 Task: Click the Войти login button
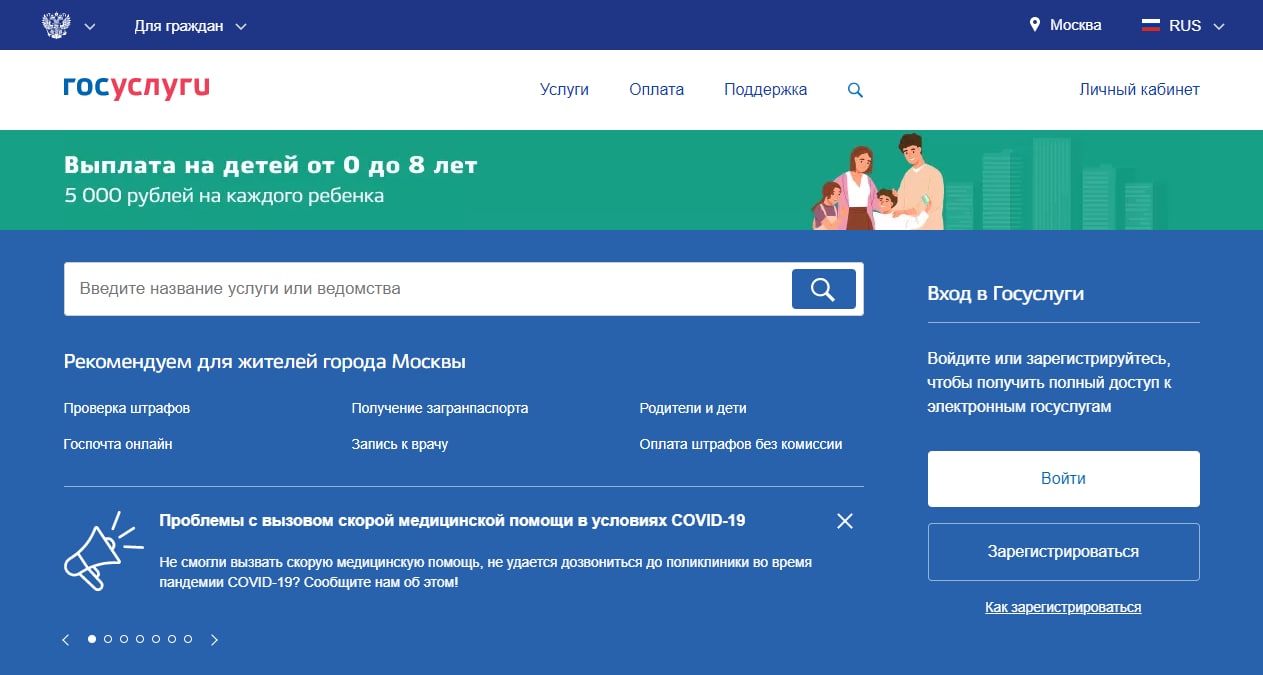[x=1063, y=479]
